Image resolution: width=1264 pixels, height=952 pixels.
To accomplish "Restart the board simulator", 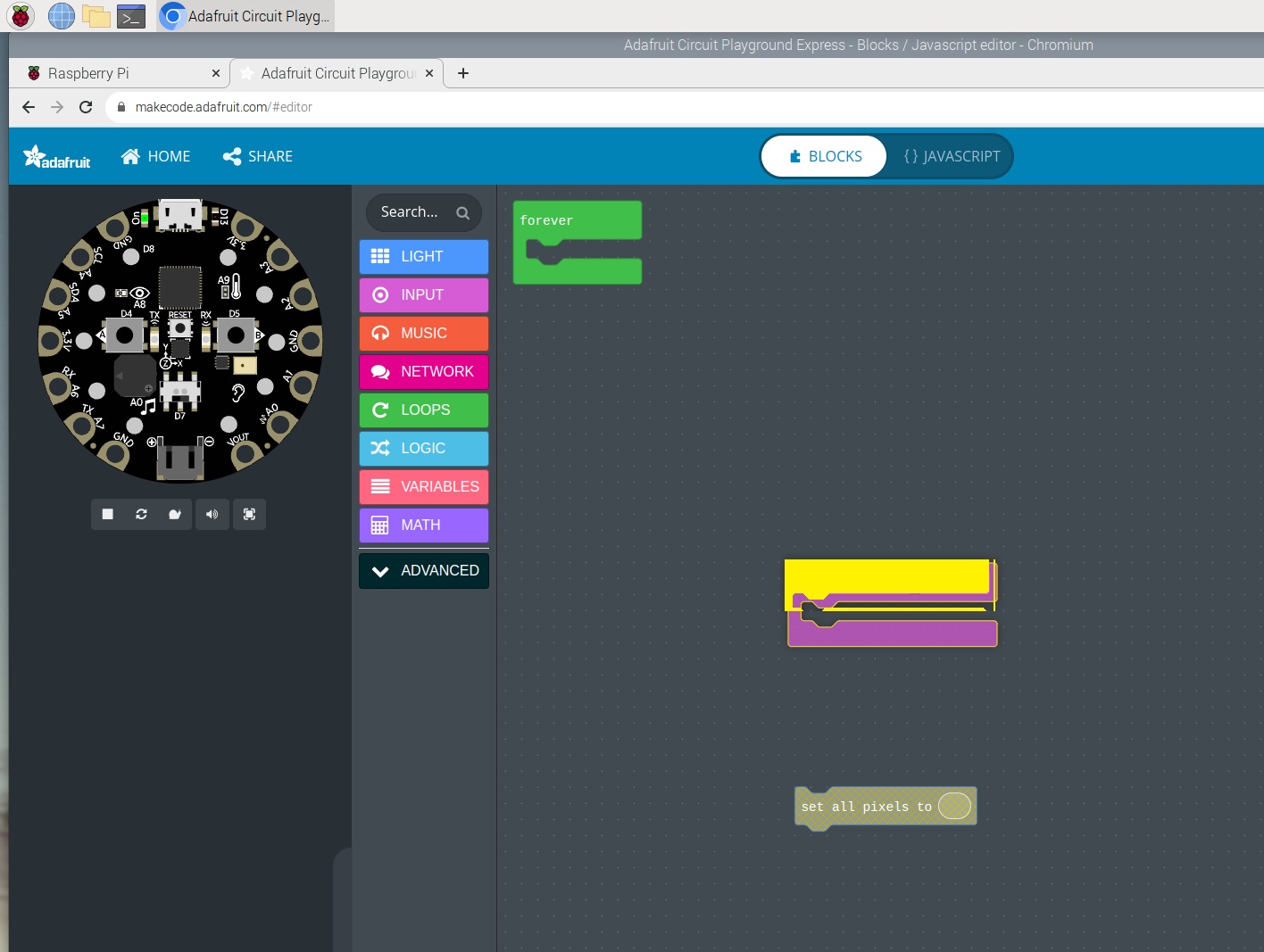I will [141, 514].
